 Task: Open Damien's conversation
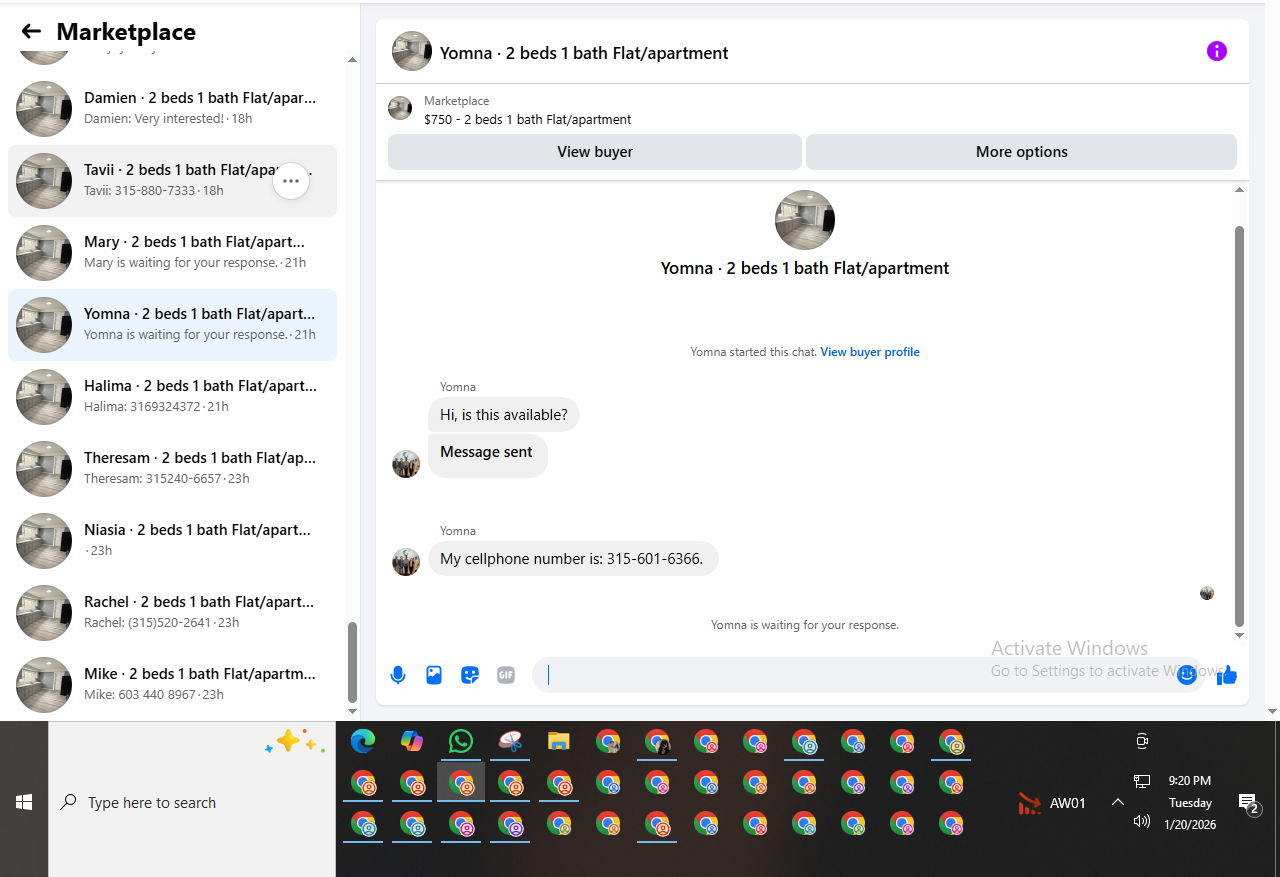(x=172, y=109)
